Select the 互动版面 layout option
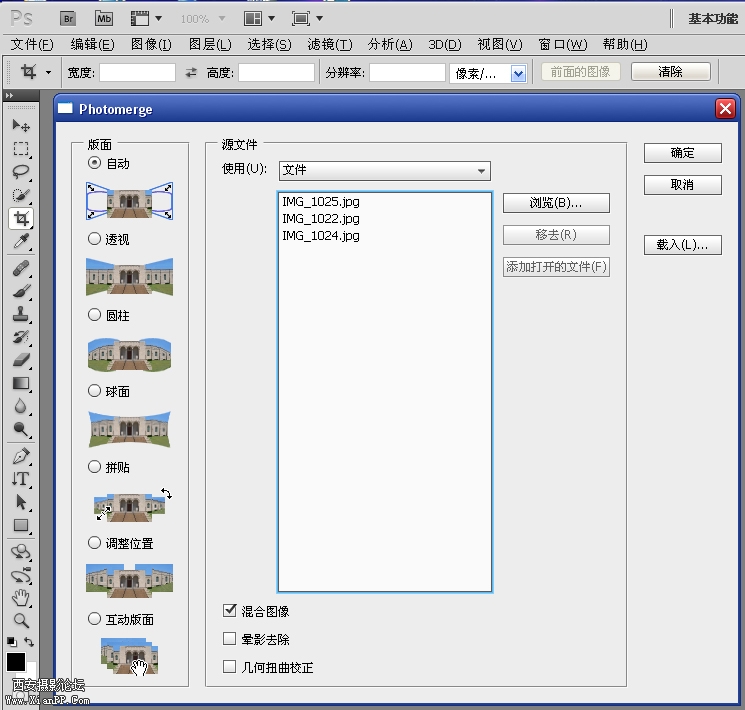The height and width of the screenshot is (710, 745). tap(95, 619)
